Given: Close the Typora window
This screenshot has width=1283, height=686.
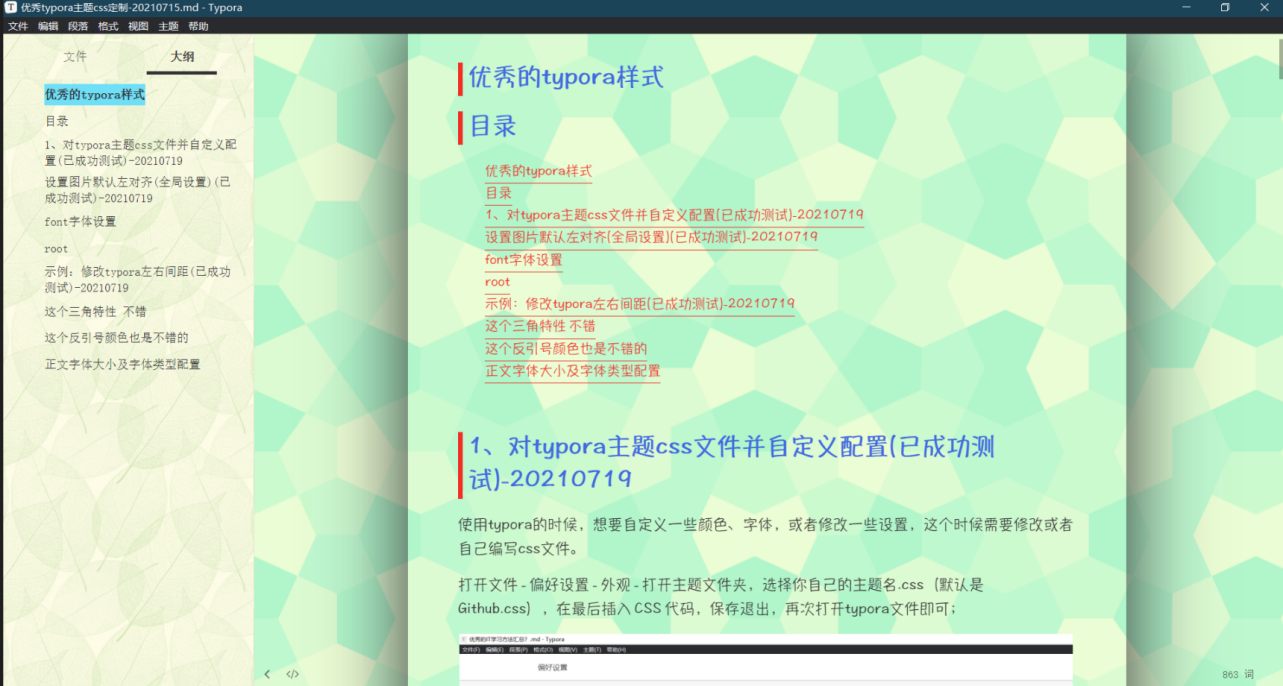Looking at the screenshot, I should 1264,7.
